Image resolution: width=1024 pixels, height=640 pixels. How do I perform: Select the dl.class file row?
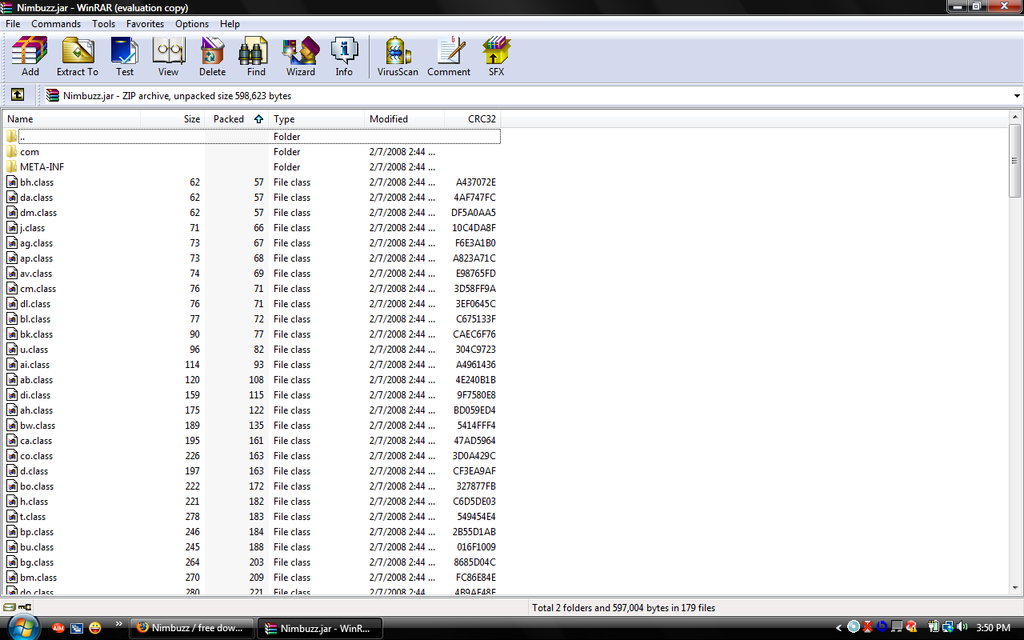click(252, 304)
